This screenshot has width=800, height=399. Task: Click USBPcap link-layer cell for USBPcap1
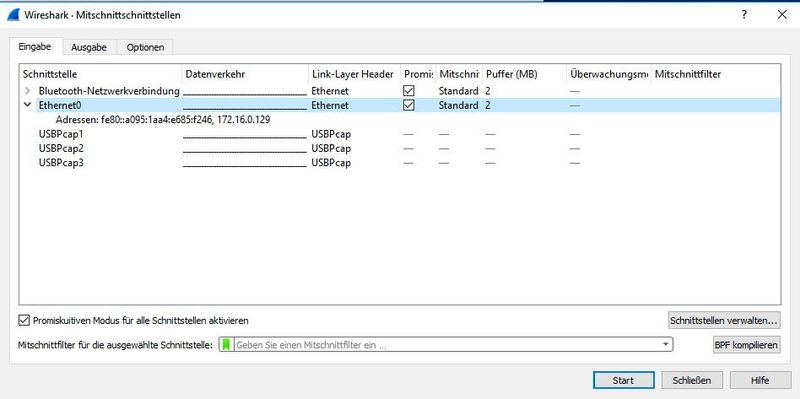(331, 134)
